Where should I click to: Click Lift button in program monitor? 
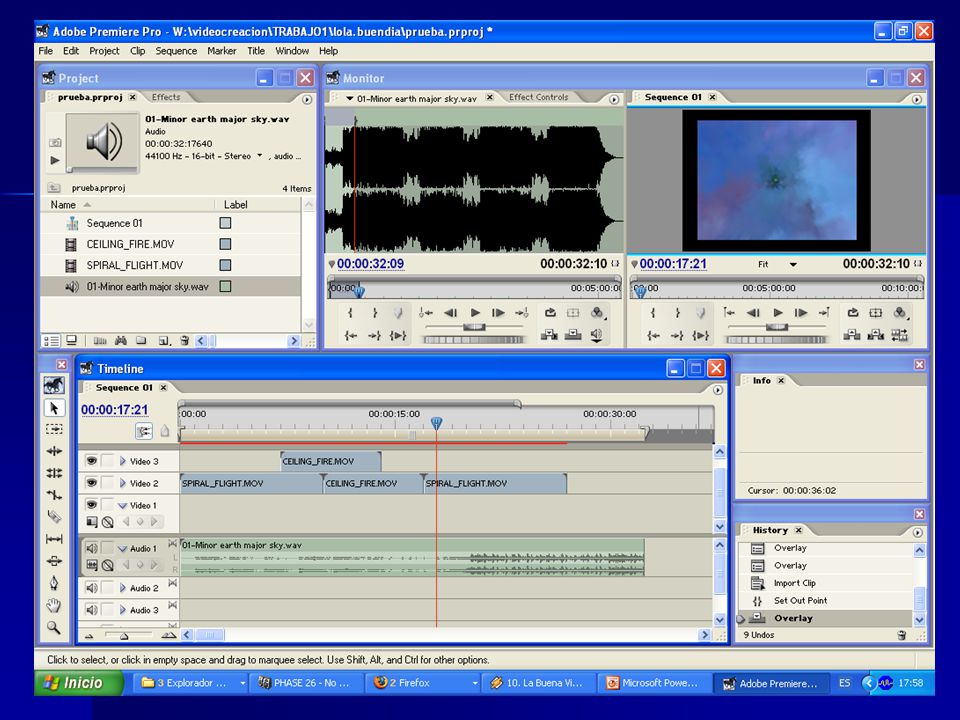(852, 334)
